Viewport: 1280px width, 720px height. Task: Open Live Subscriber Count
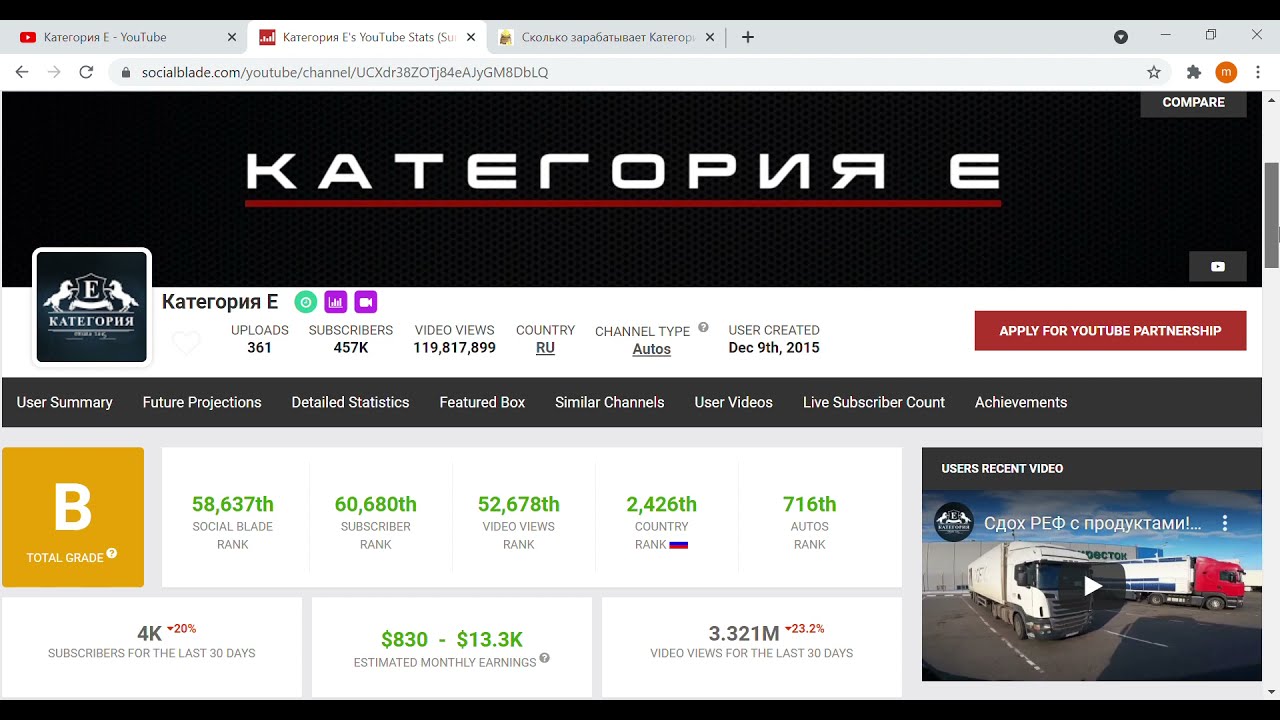click(874, 402)
